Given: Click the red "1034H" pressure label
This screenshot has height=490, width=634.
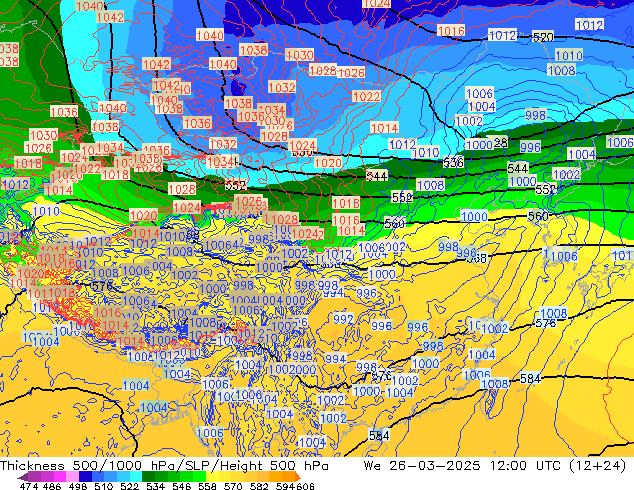Looking at the screenshot, I should pyautogui.click(x=222, y=162).
